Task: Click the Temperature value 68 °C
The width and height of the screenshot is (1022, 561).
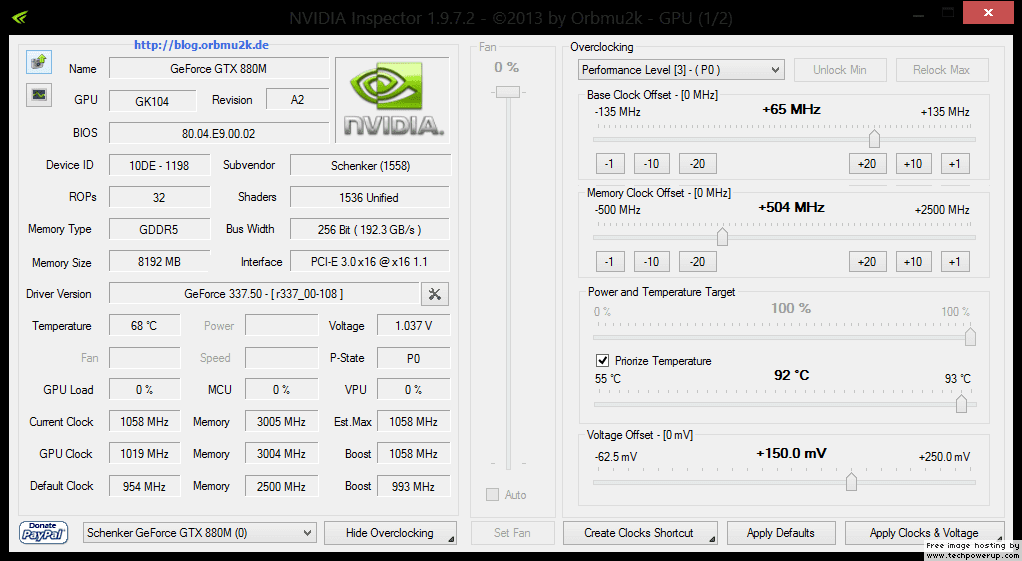Action: [x=145, y=325]
